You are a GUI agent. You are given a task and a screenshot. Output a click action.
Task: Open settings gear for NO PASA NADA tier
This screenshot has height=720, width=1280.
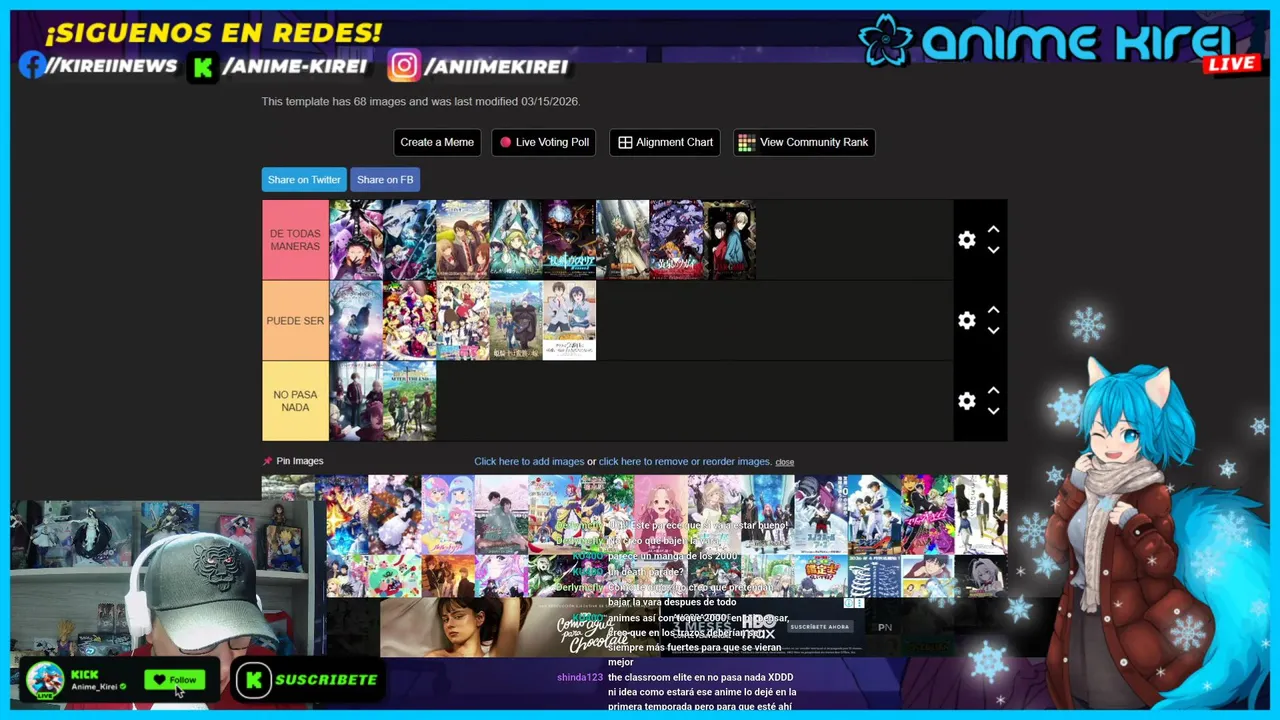[x=966, y=400]
